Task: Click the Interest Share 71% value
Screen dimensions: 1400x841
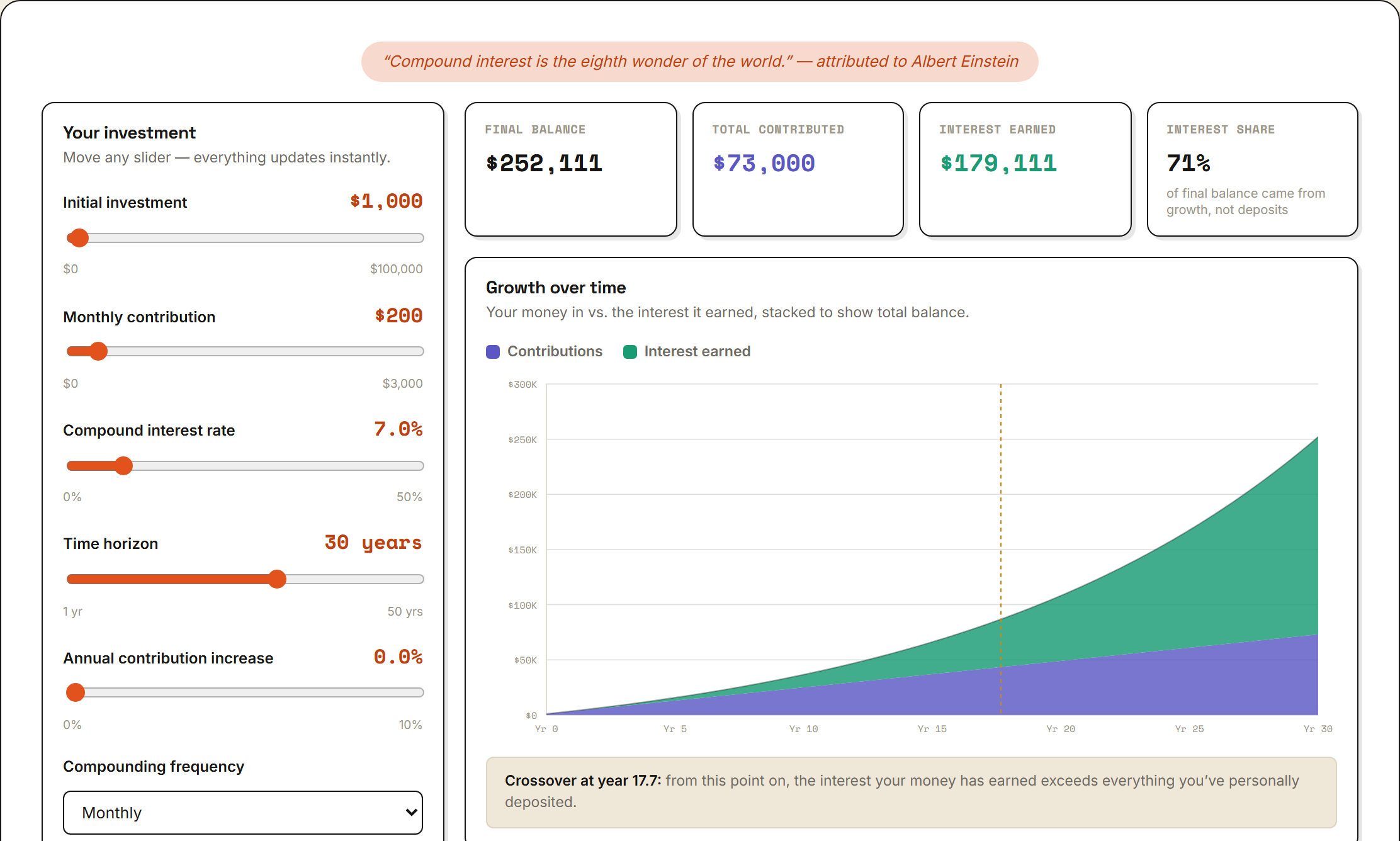Action: tap(1188, 164)
